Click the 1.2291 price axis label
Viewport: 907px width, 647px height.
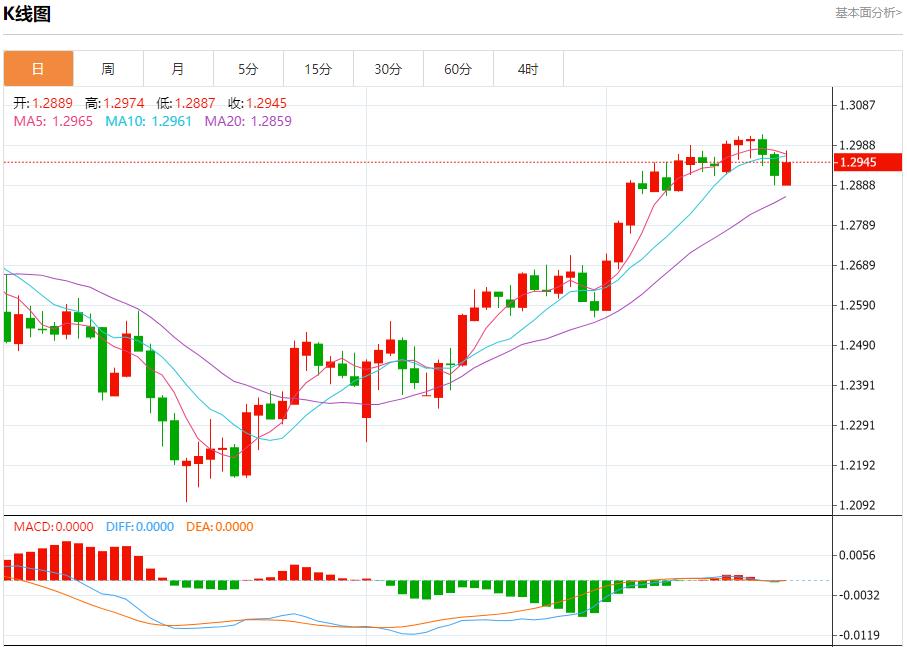tap(857, 426)
